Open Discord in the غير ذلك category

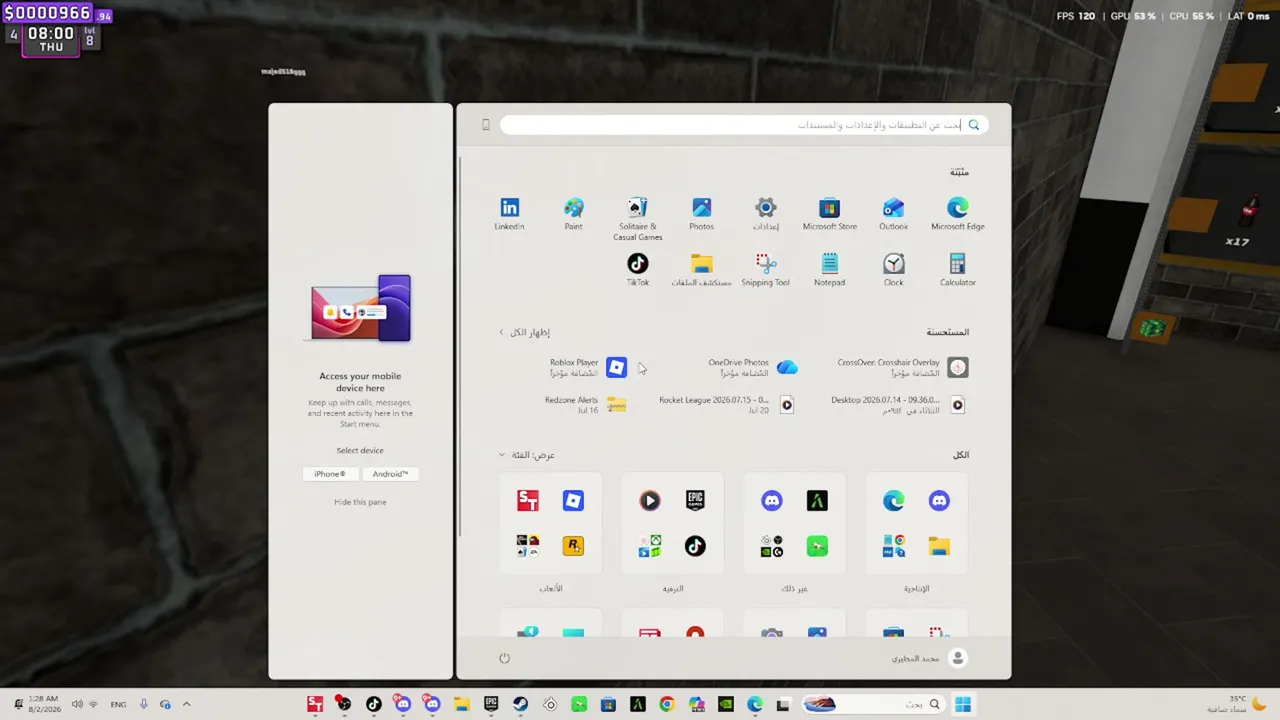pos(771,500)
